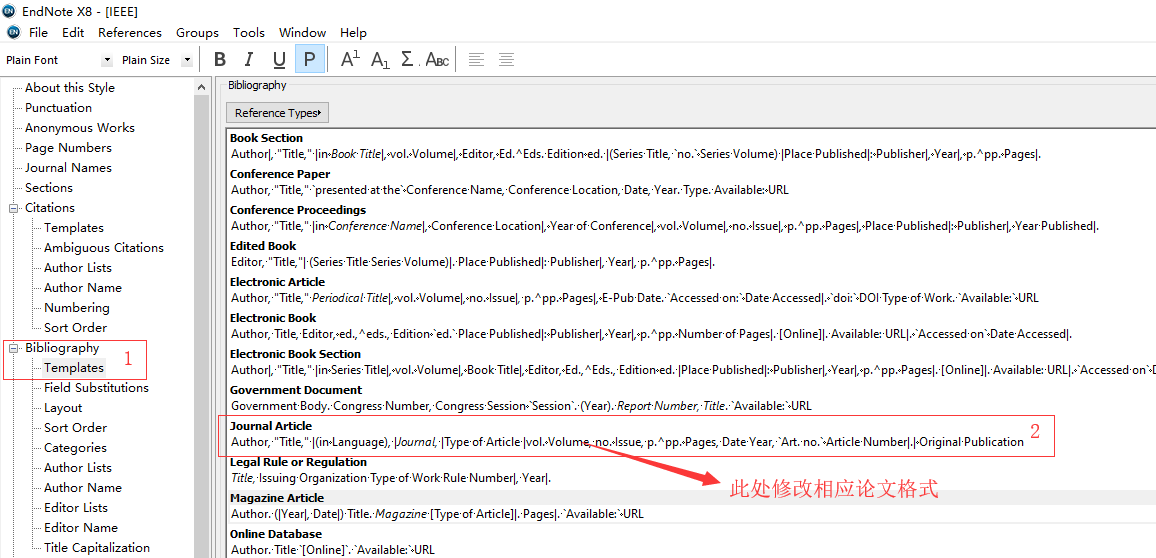Select Templates under Bibliography

coord(74,367)
